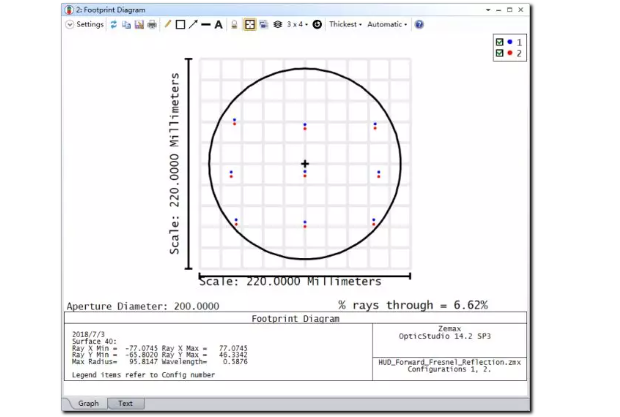Close the Footprint Diagram window
This screenshot has width=620, height=417.
521,10
